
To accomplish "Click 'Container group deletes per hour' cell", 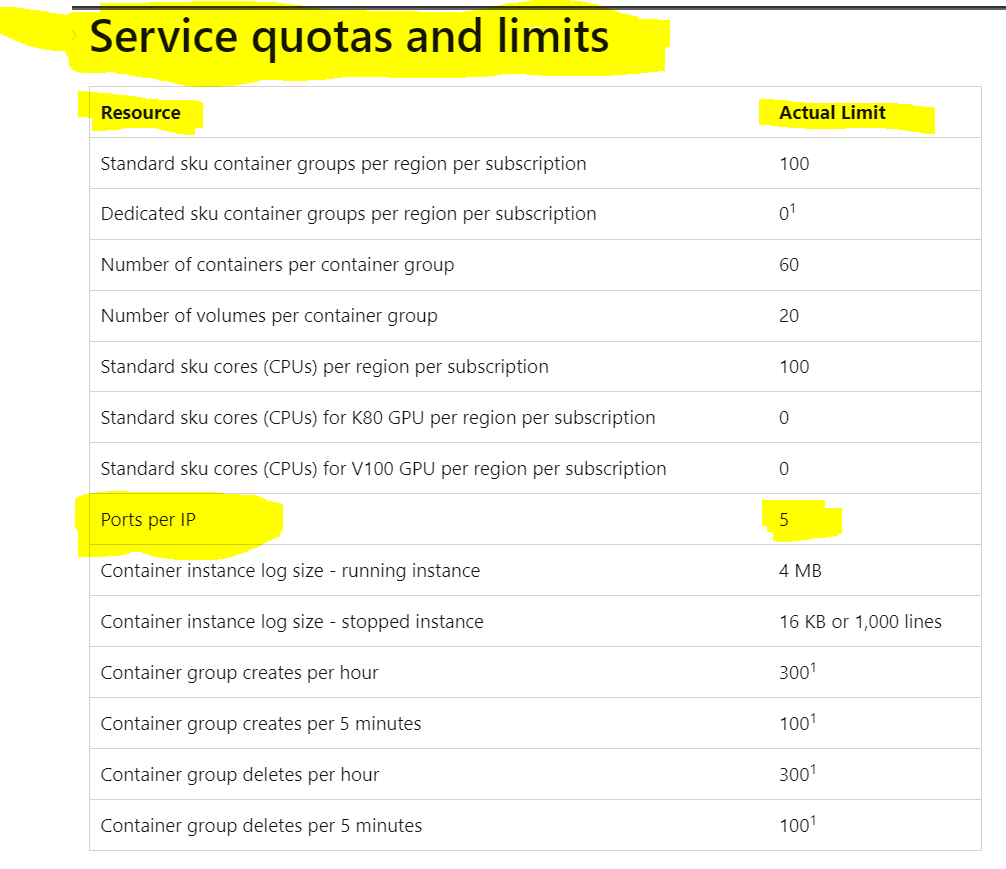I will (x=239, y=775).
